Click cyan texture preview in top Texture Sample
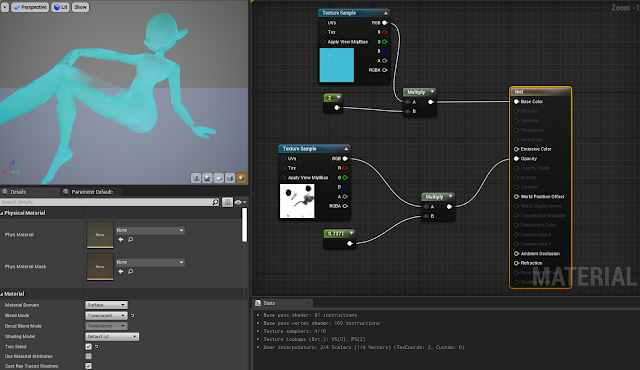Viewport: 640px width, 370px height. 337,65
